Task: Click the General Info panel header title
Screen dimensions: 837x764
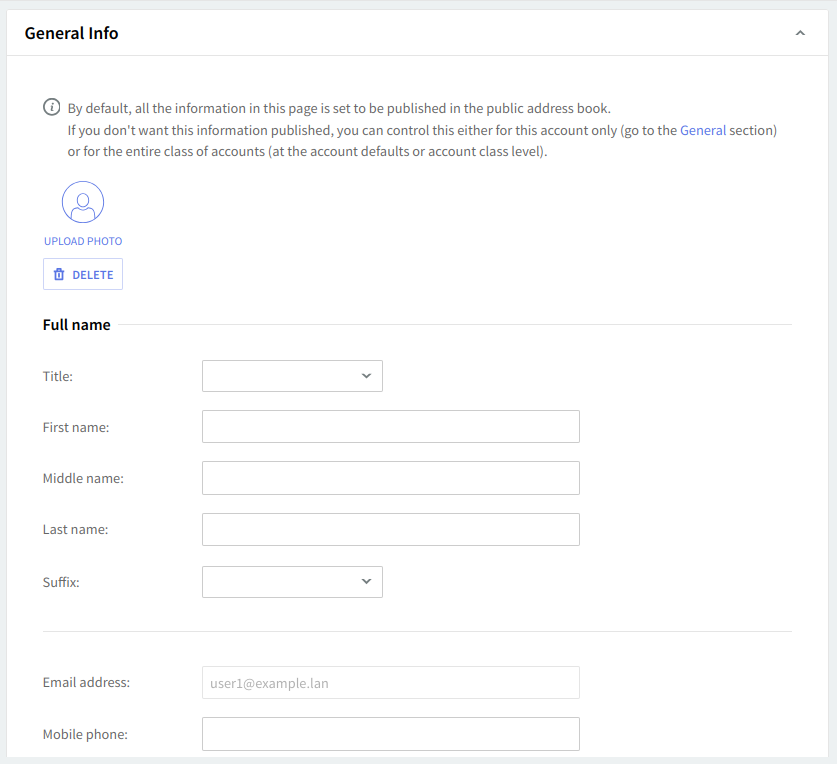Action: click(71, 33)
